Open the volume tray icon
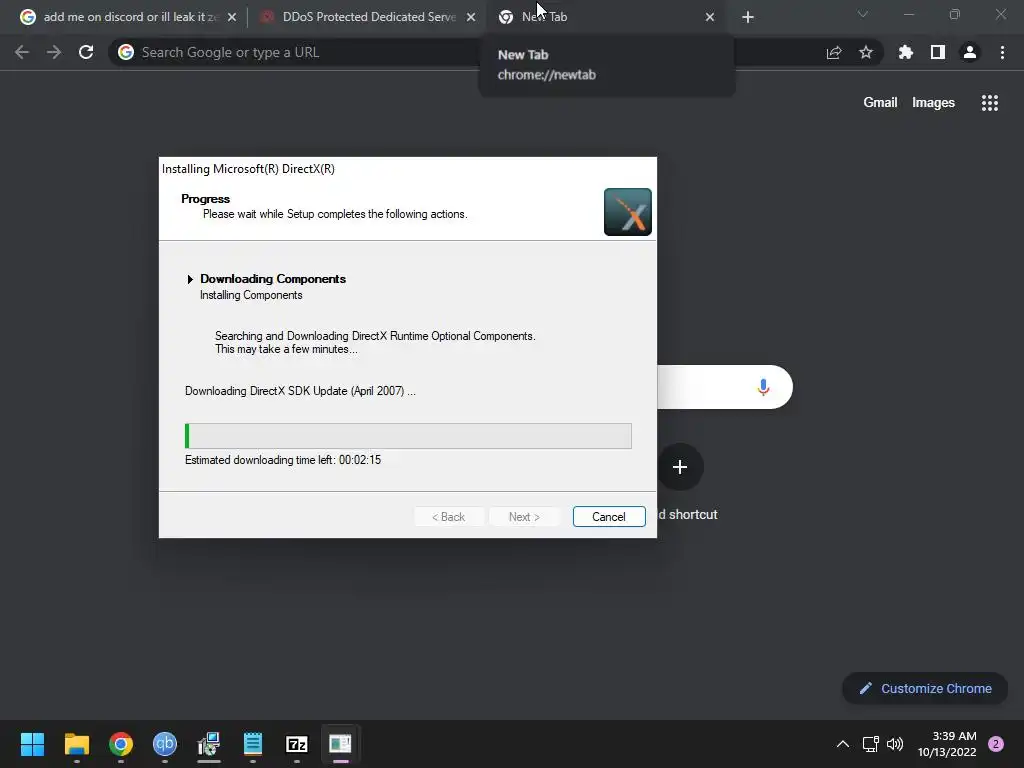The height and width of the screenshot is (768, 1024). point(895,744)
